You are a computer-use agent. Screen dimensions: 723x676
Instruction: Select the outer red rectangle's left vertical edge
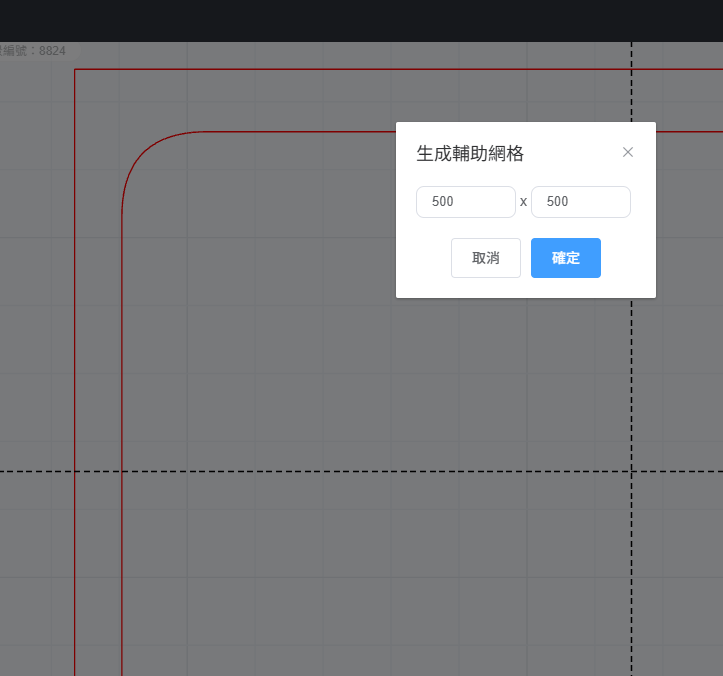(x=75, y=350)
